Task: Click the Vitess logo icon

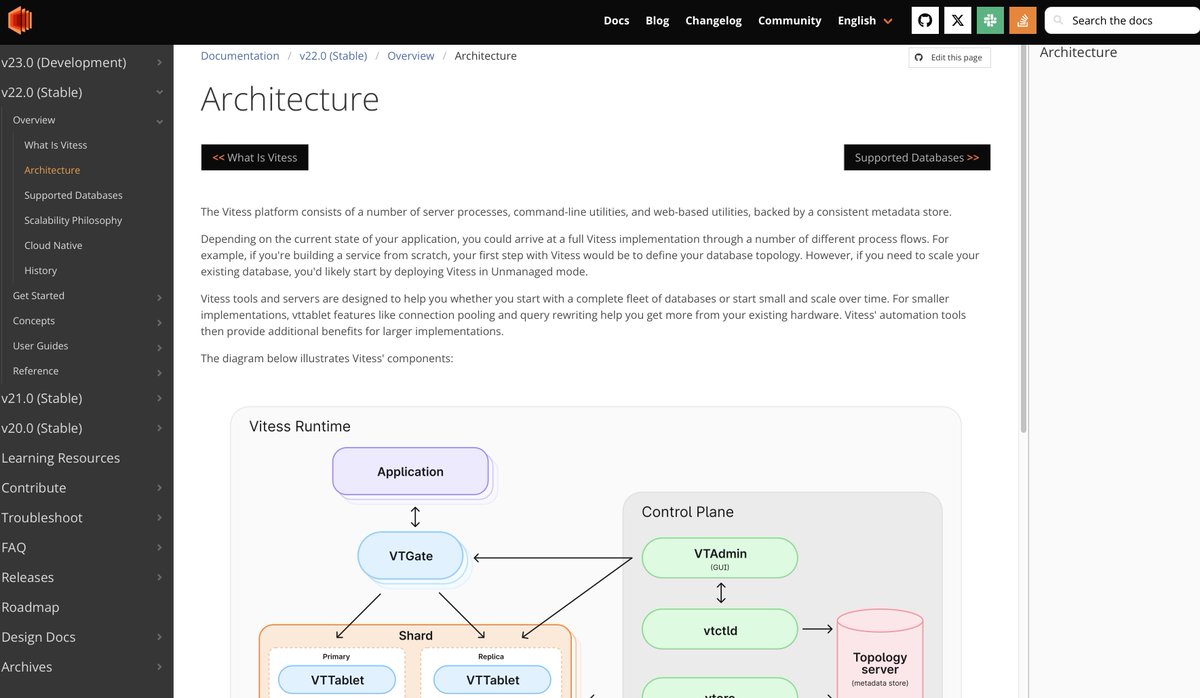Action: point(20,20)
